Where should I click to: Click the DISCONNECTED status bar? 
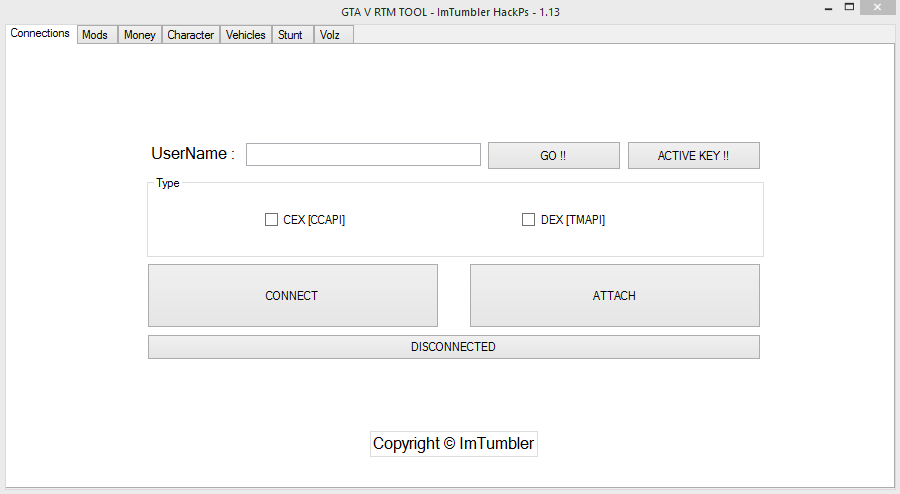[453, 347]
